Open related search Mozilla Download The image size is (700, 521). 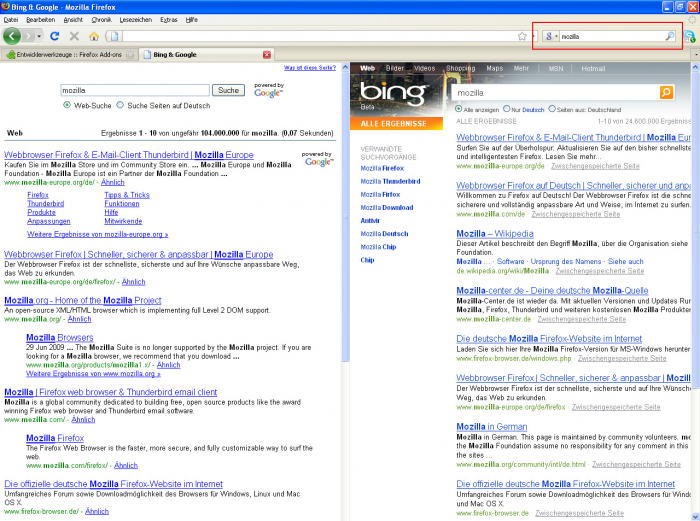[x=387, y=208]
